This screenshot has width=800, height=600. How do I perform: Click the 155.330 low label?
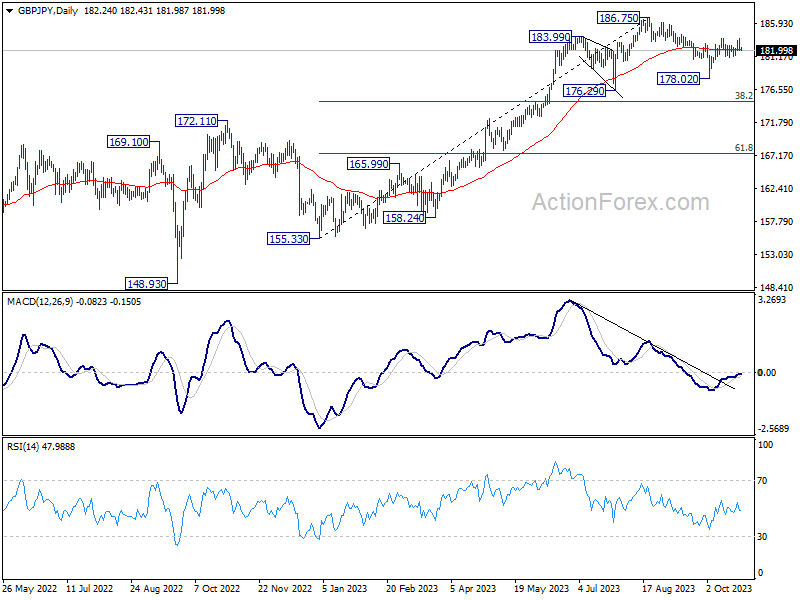pyautogui.click(x=288, y=239)
